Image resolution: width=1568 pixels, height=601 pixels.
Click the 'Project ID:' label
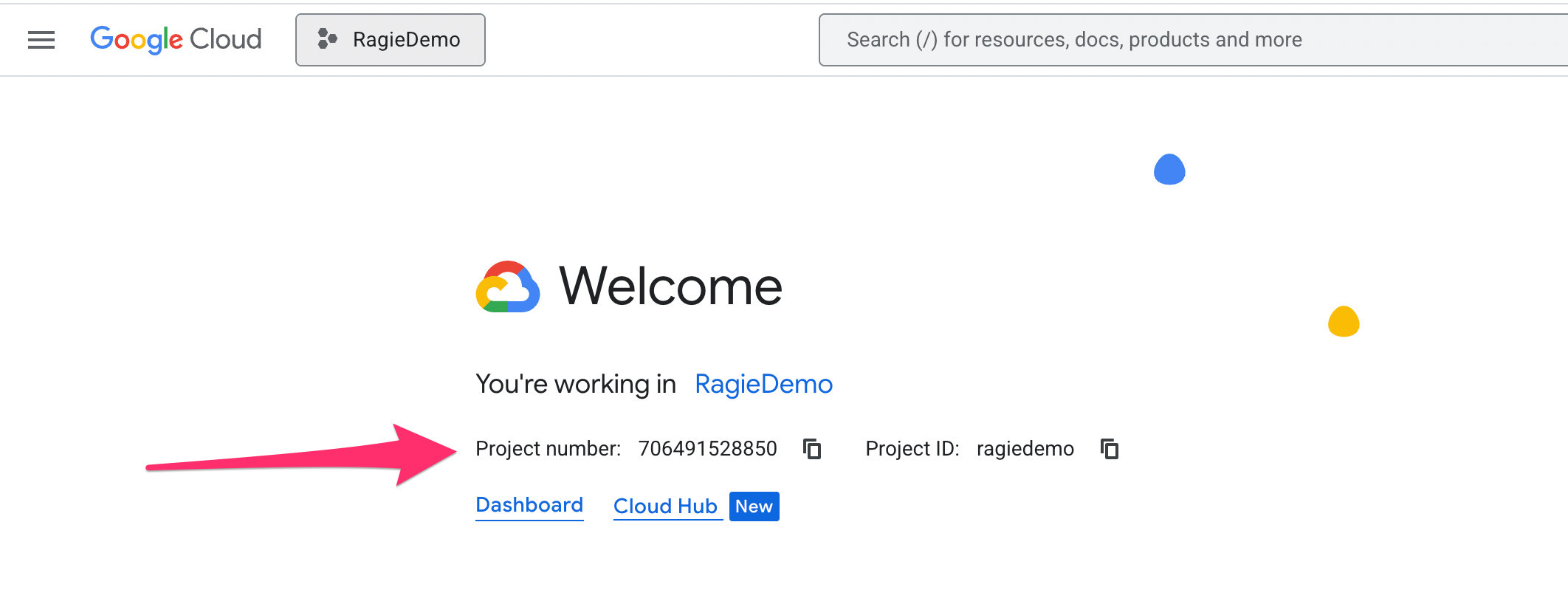pos(912,449)
